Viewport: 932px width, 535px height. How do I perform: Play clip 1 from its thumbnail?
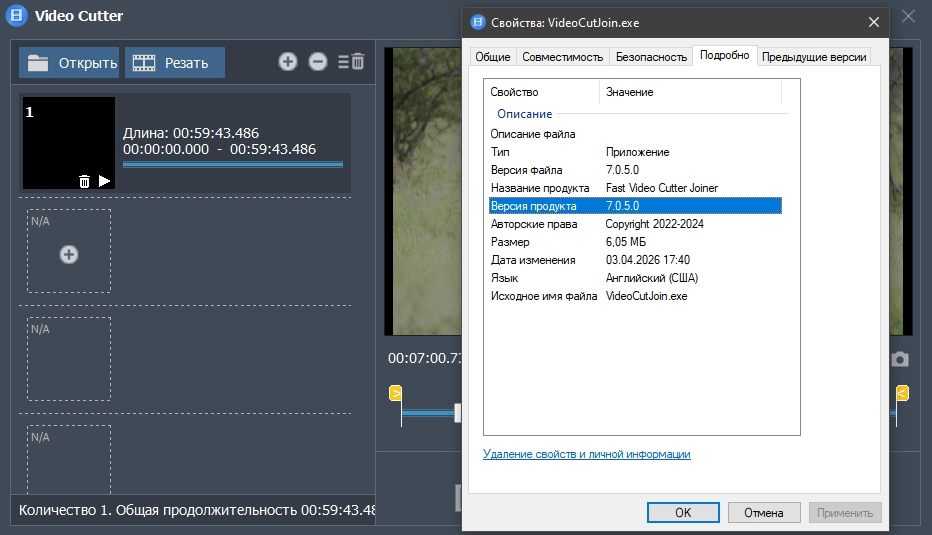(x=104, y=181)
